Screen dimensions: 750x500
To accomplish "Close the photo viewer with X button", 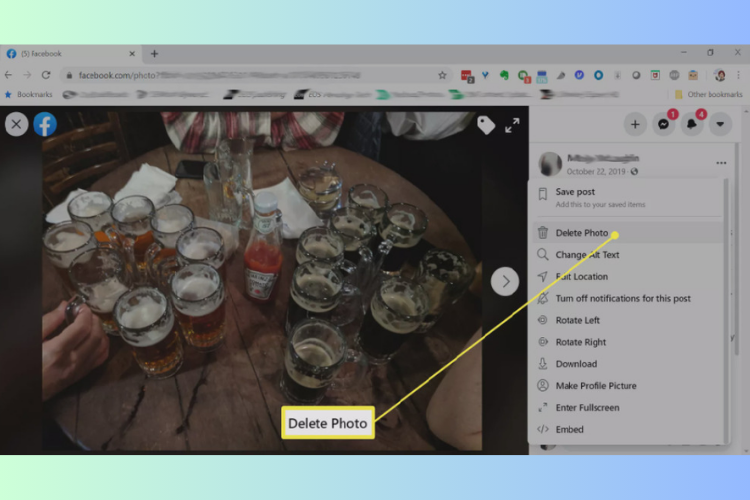I will coord(16,124).
